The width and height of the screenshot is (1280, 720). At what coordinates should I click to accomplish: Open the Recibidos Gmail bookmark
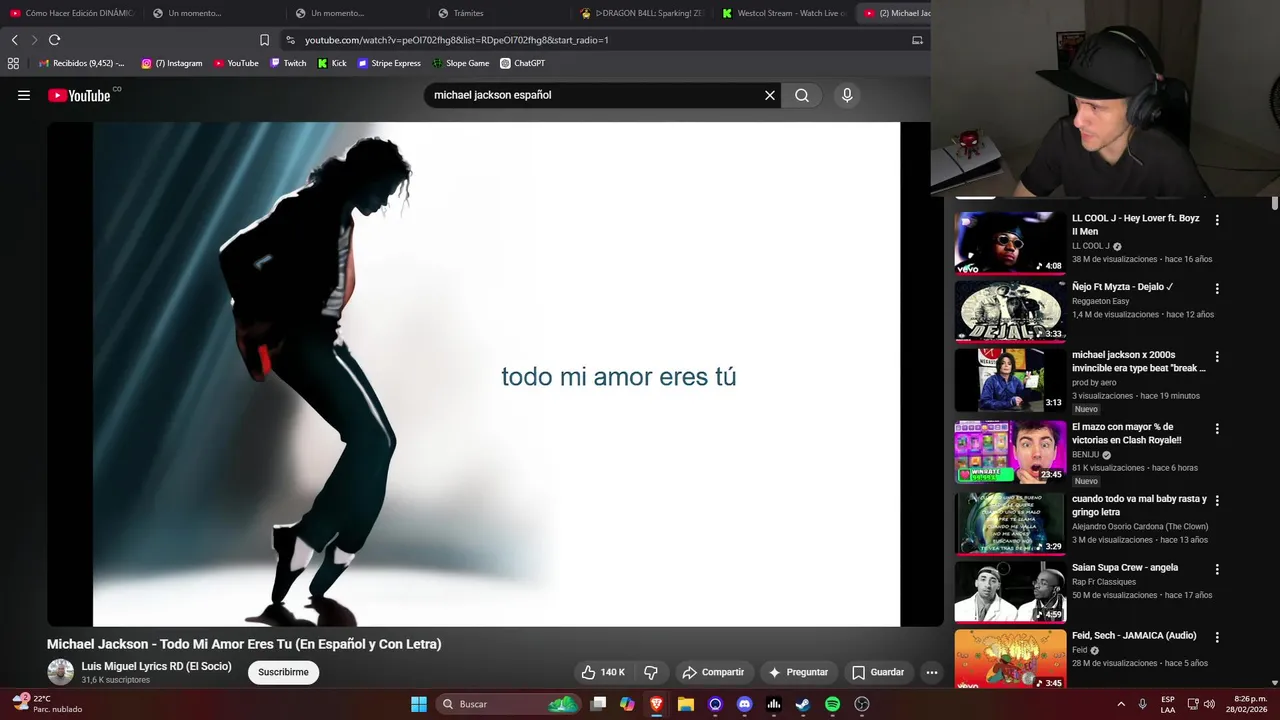click(82, 63)
